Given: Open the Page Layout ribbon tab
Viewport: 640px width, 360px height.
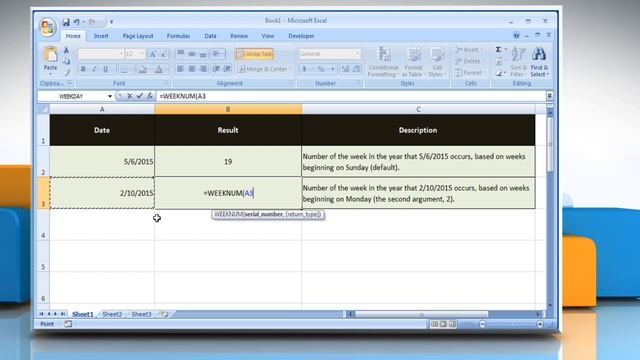Looking at the screenshot, I should pyautogui.click(x=138, y=36).
